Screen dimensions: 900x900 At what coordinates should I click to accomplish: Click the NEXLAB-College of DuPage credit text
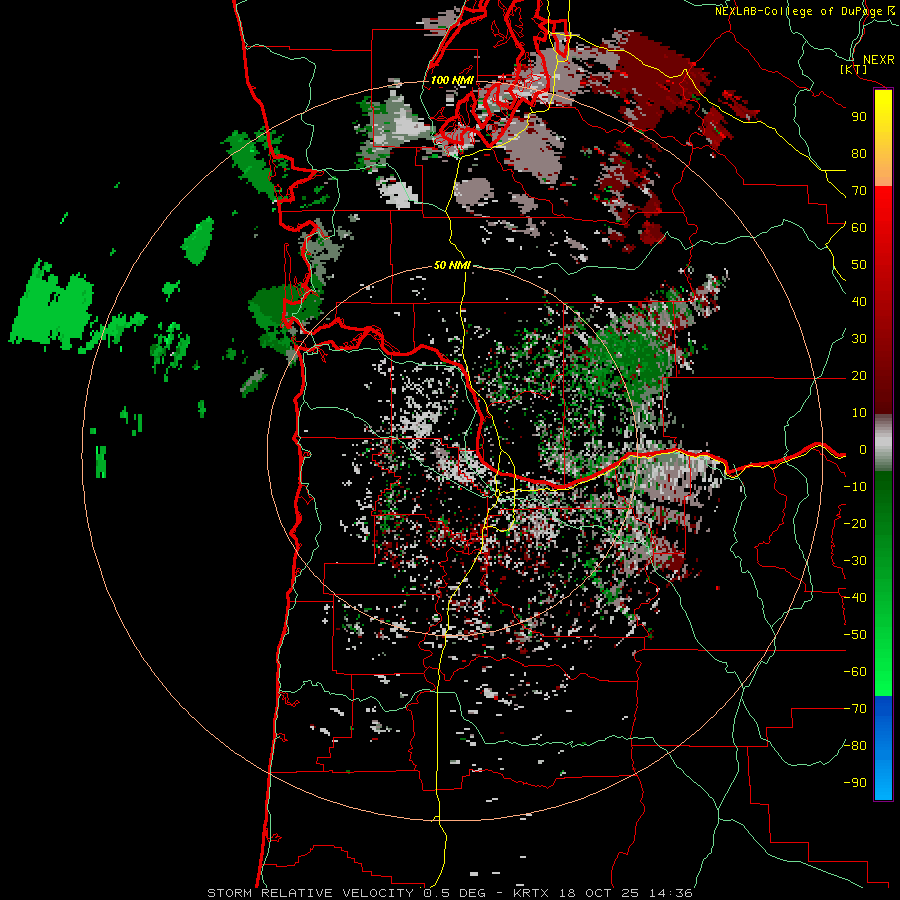click(800, 11)
